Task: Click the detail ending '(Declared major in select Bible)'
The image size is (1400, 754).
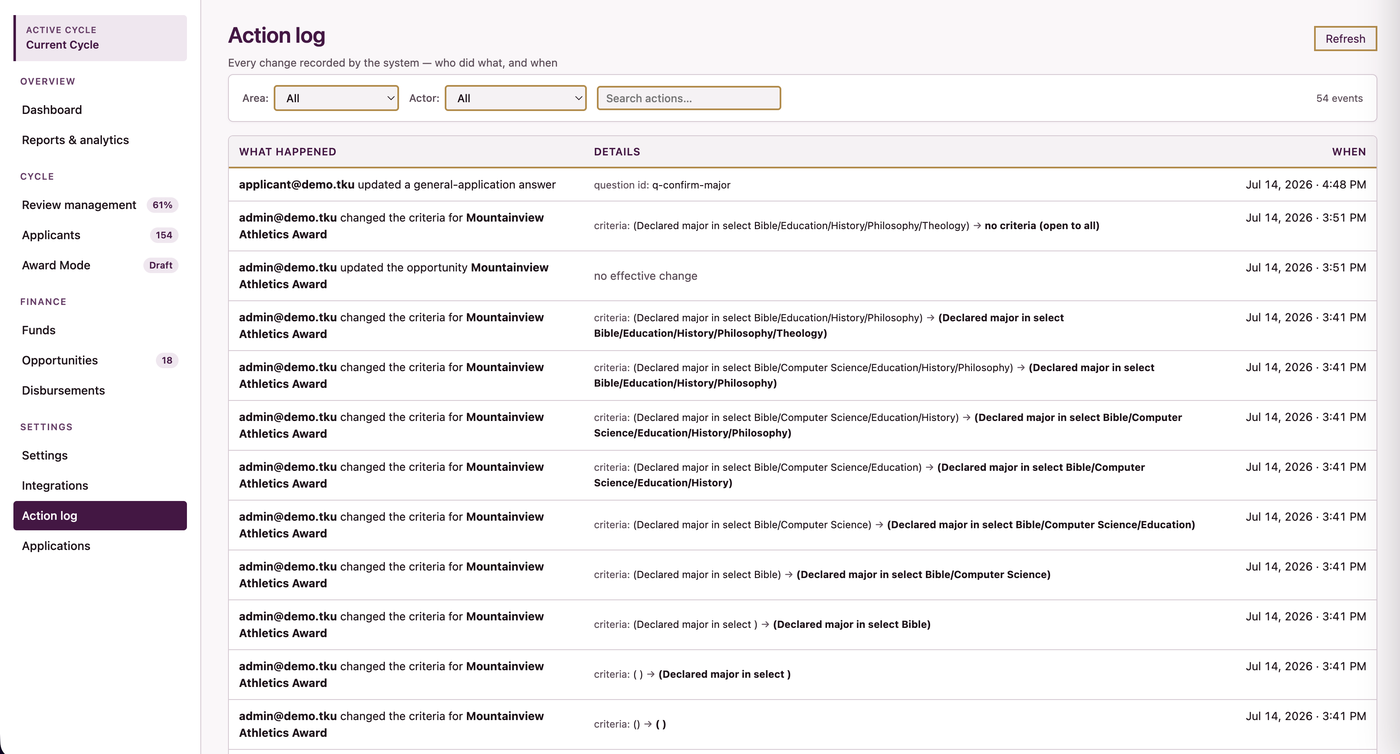Action: click(x=762, y=624)
